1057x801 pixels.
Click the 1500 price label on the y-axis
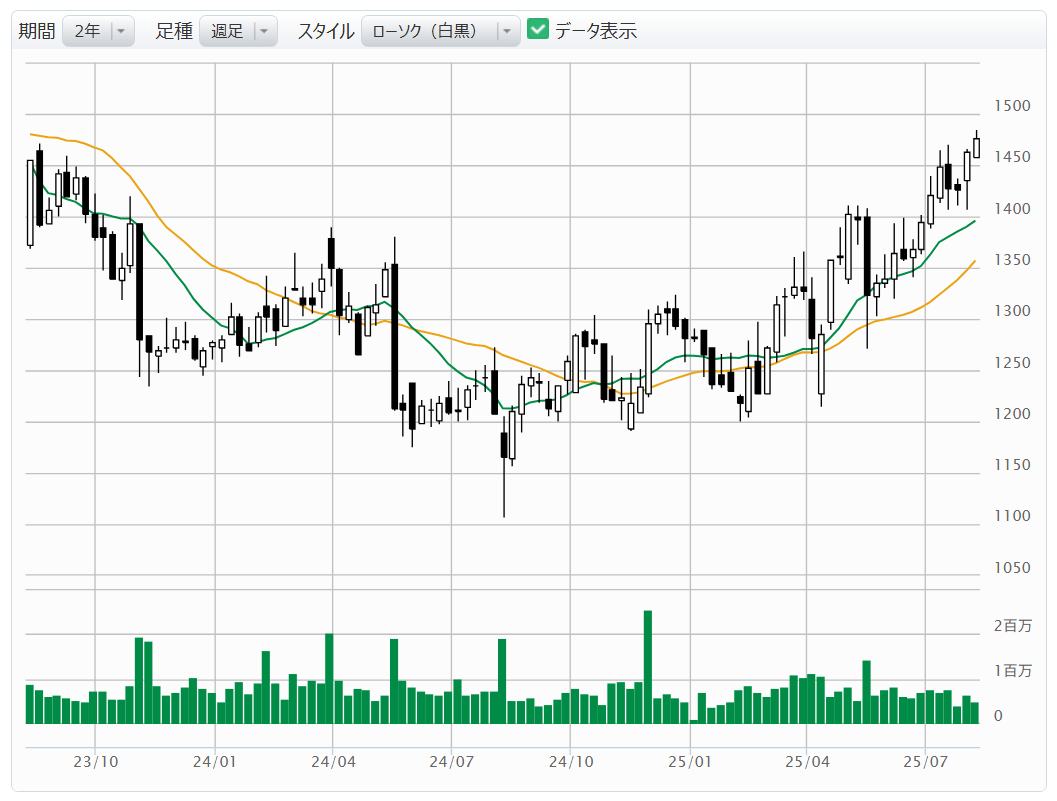(1013, 106)
